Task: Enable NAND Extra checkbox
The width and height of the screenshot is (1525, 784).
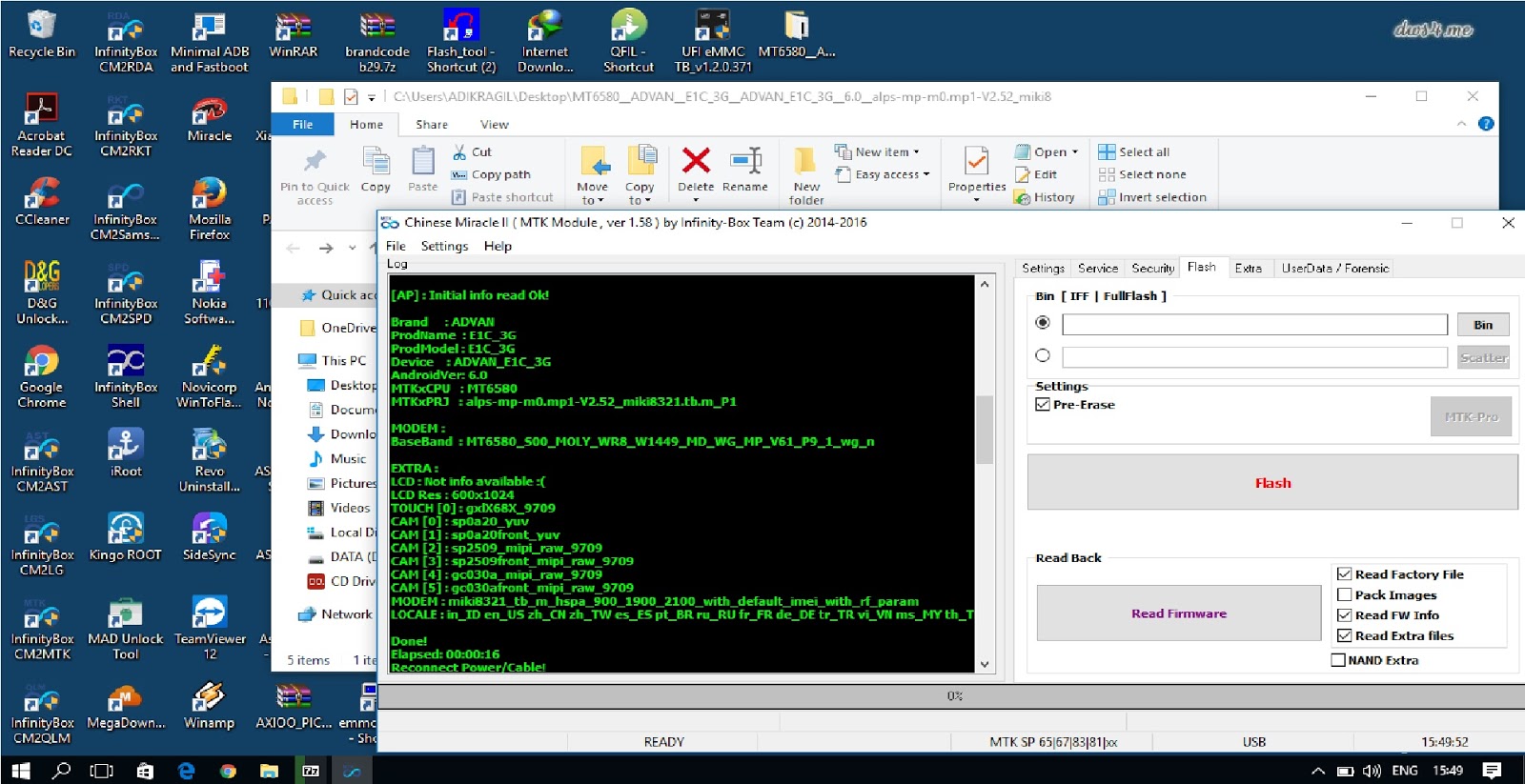Action: (x=1338, y=659)
